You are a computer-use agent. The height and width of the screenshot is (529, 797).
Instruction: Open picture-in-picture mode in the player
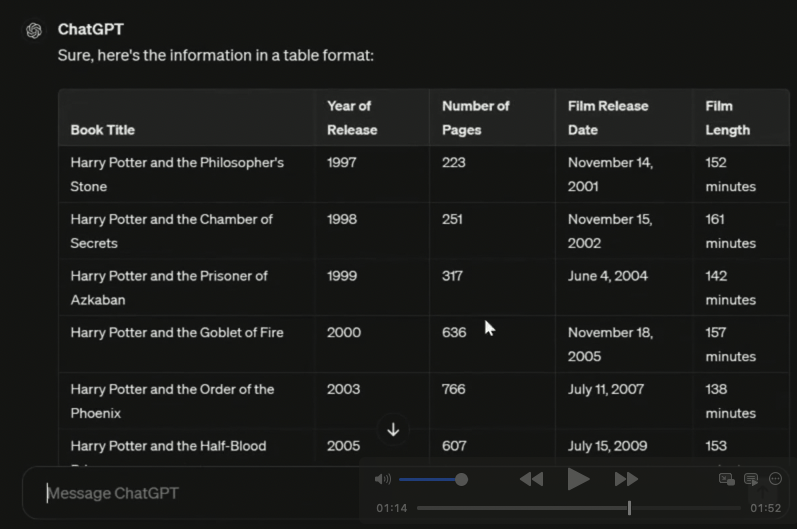coord(726,479)
